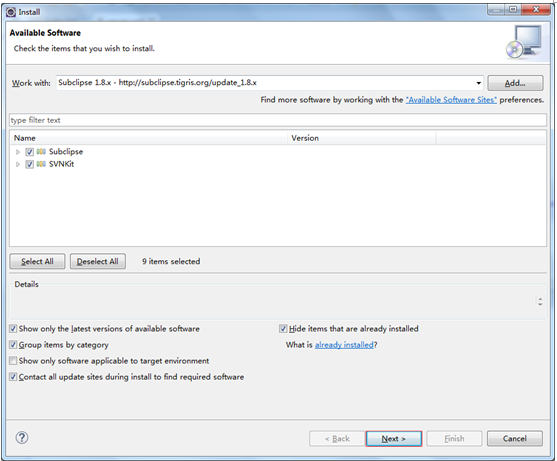Uncheck the Subclipse checkbox
The height and width of the screenshot is (461, 557).
coord(29,152)
